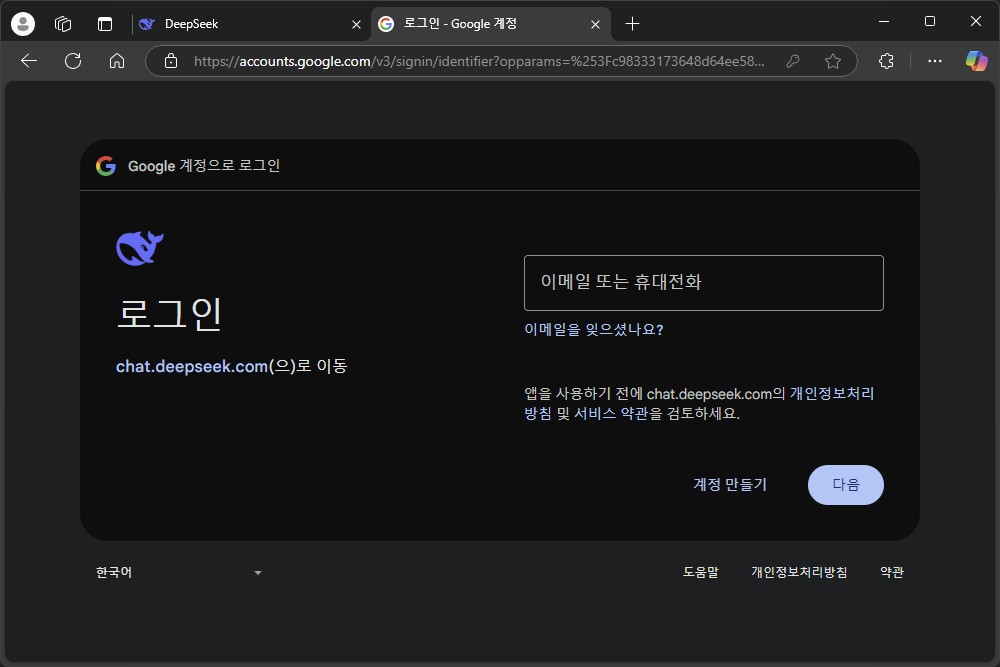Click the Google 계정으로 로그인 header text
The width and height of the screenshot is (1000, 667).
(204, 166)
